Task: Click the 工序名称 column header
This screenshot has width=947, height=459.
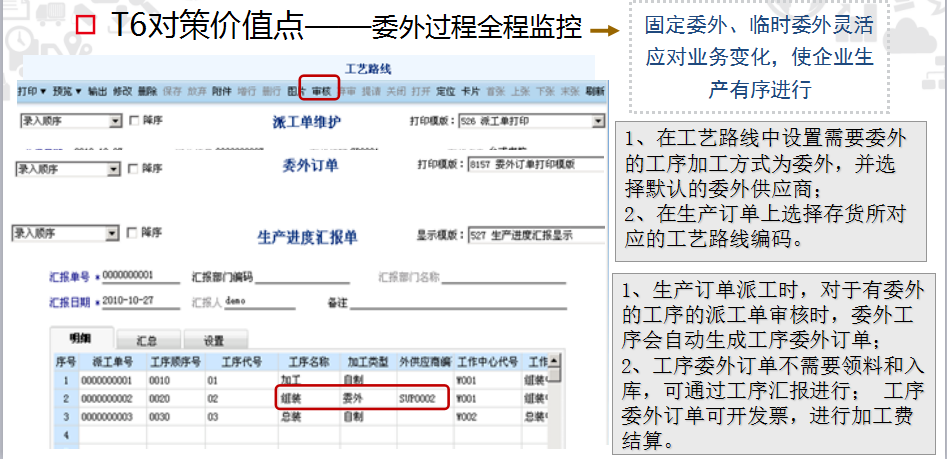Action: 309,362
